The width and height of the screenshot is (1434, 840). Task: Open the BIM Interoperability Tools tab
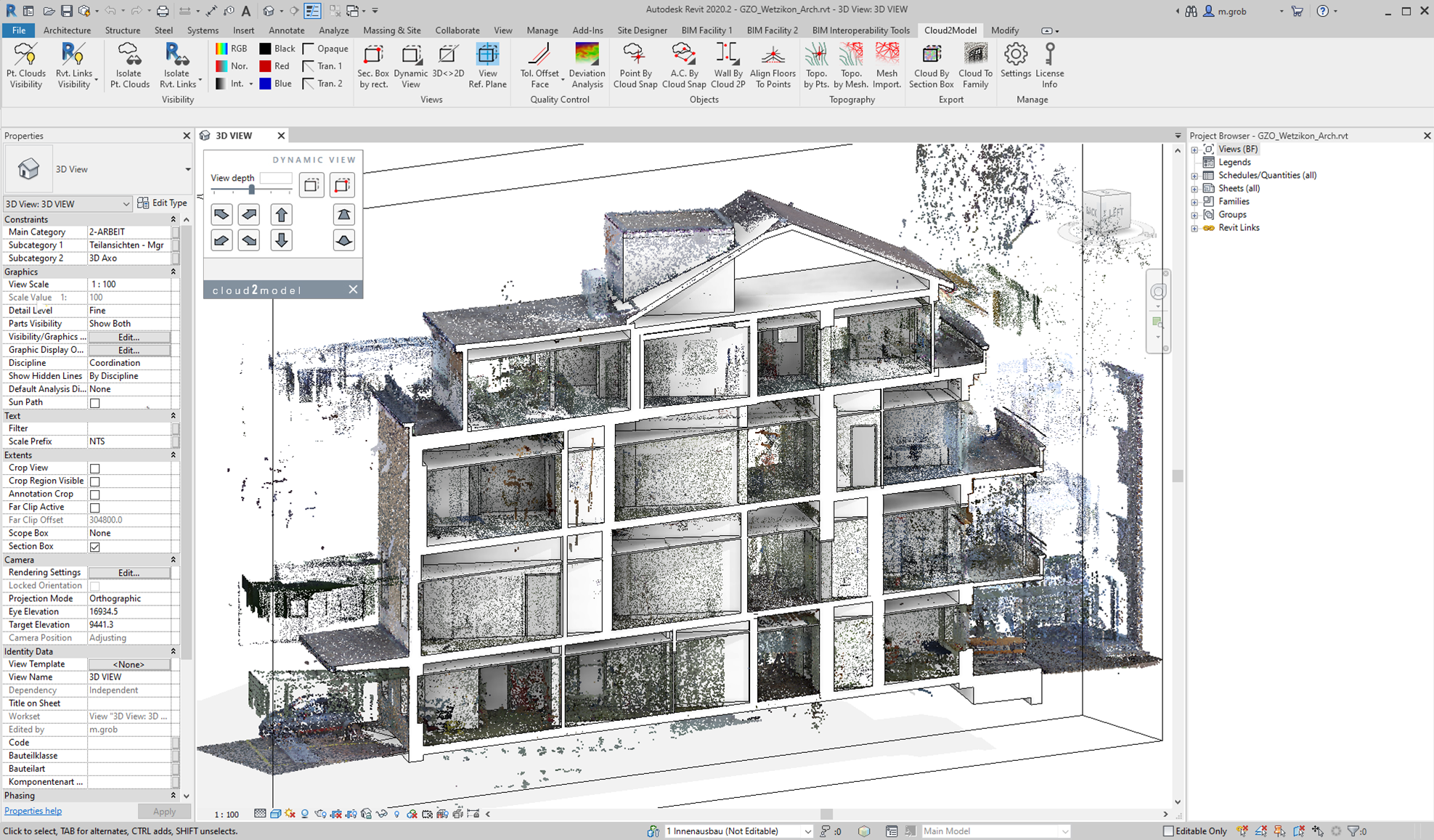point(860,30)
